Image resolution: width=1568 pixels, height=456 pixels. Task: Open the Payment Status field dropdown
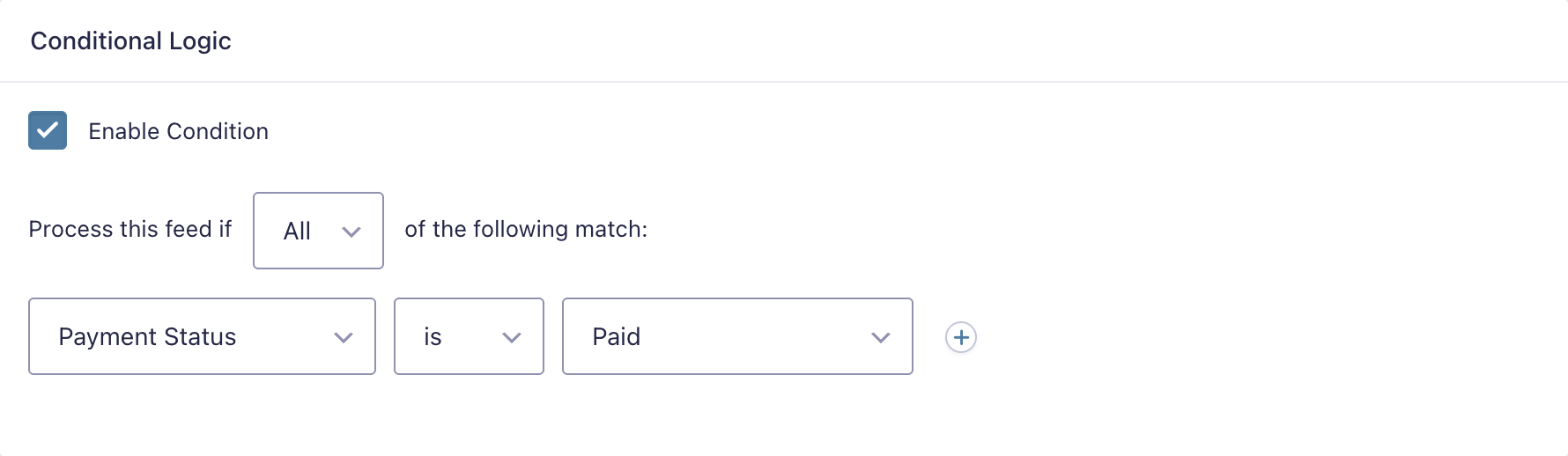(x=202, y=336)
